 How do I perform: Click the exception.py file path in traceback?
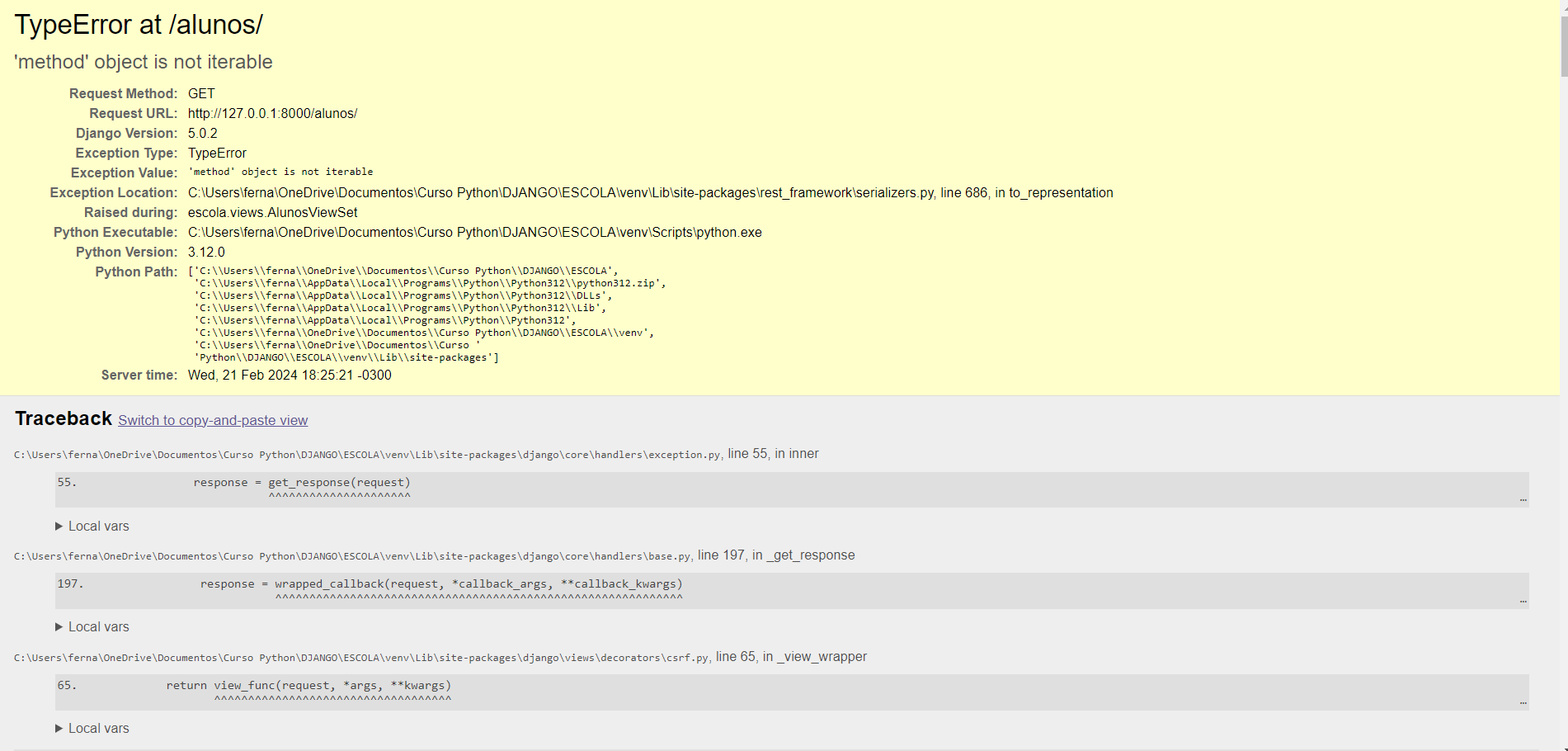368,455
